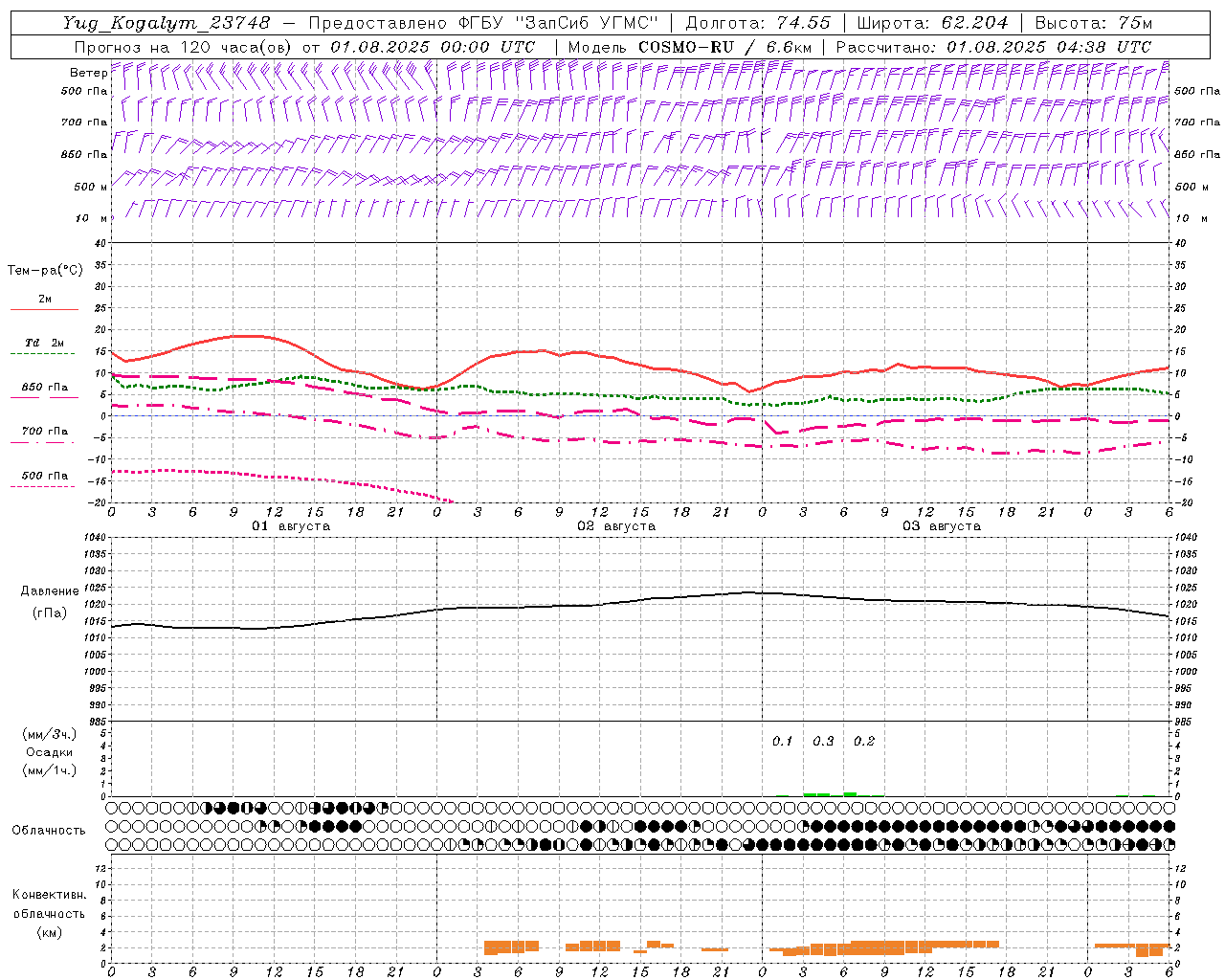Image resolution: width=1225 pixels, height=980 pixels.
Task: Click the Давление pressure panel label
Action: click(x=50, y=590)
